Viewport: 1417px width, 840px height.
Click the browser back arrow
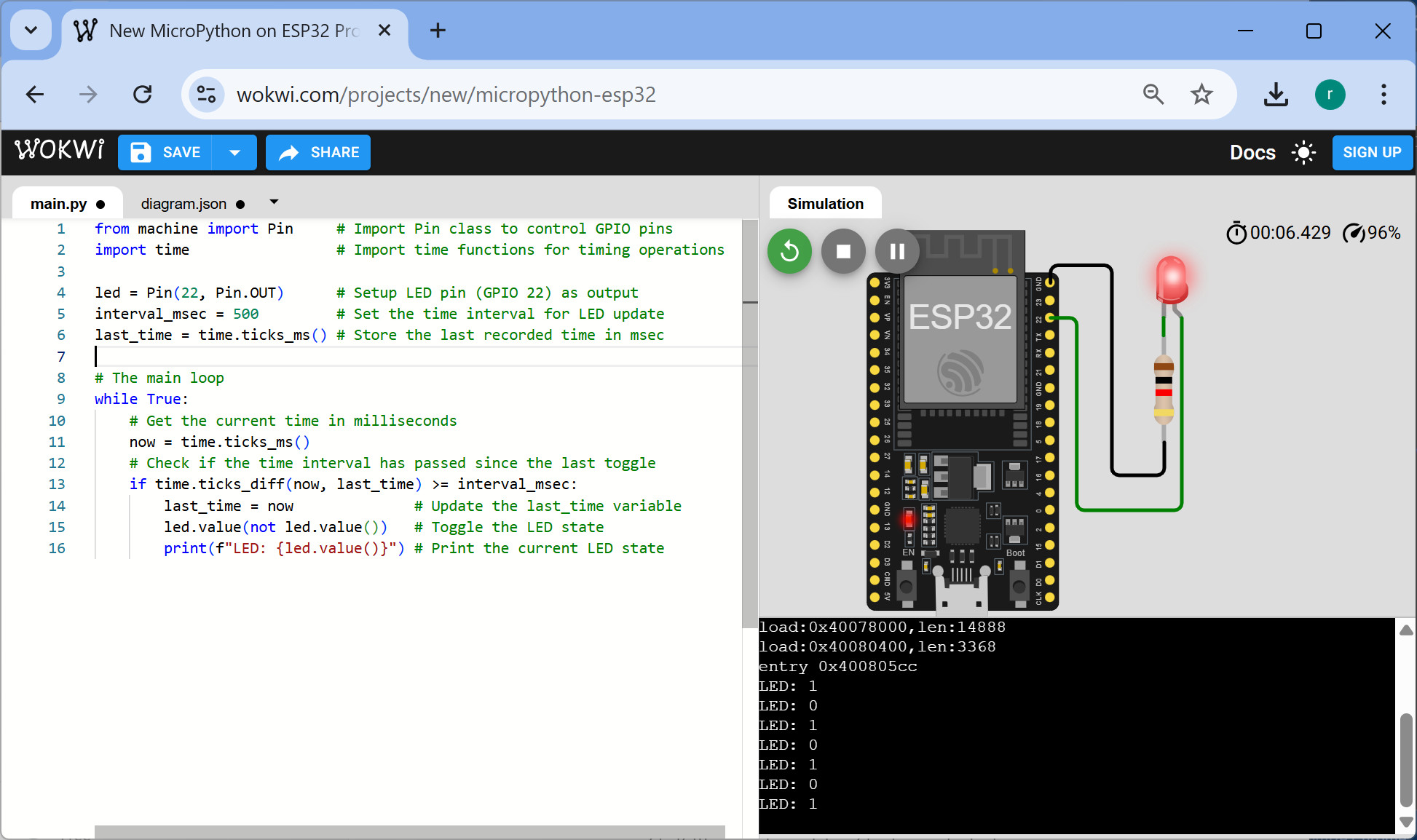tap(35, 94)
